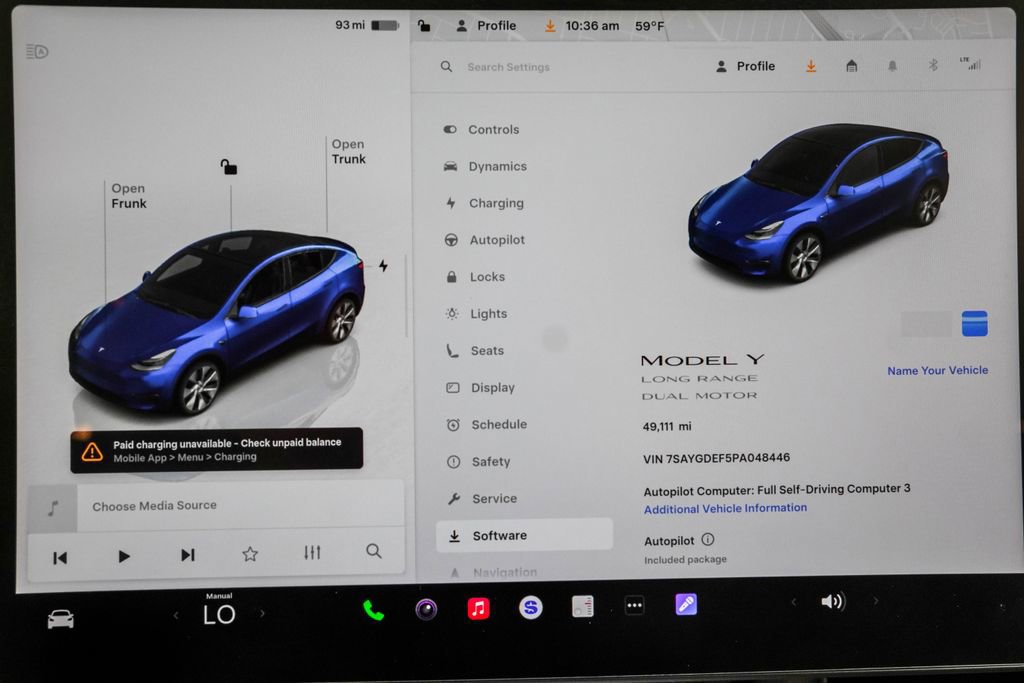1024x683 pixels.
Task: Open Bluetooth settings
Action: click(x=933, y=65)
